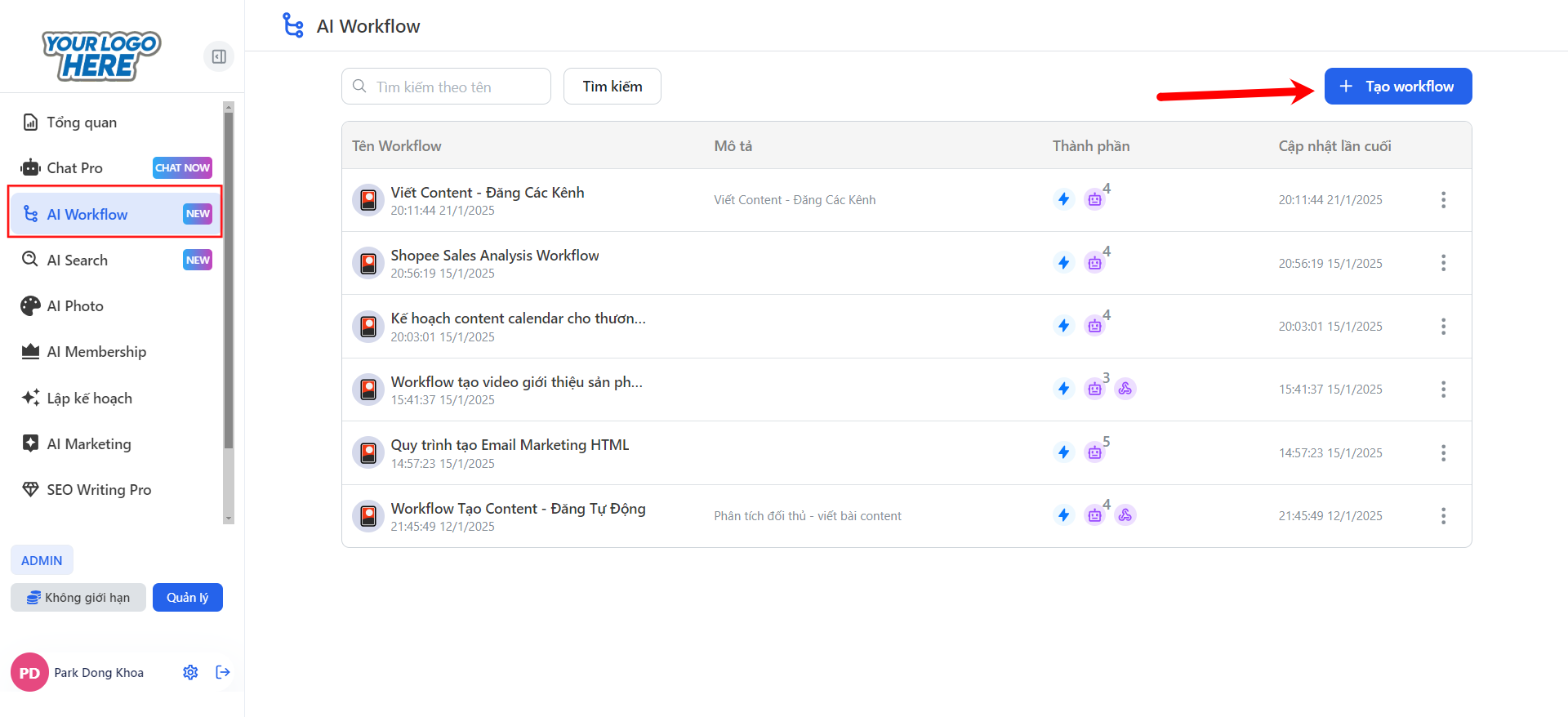The width and height of the screenshot is (1568, 717).
Task: Click the webhook icon in Workflow Tạo Content row
Action: pyautogui.click(x=1125, y=515)
